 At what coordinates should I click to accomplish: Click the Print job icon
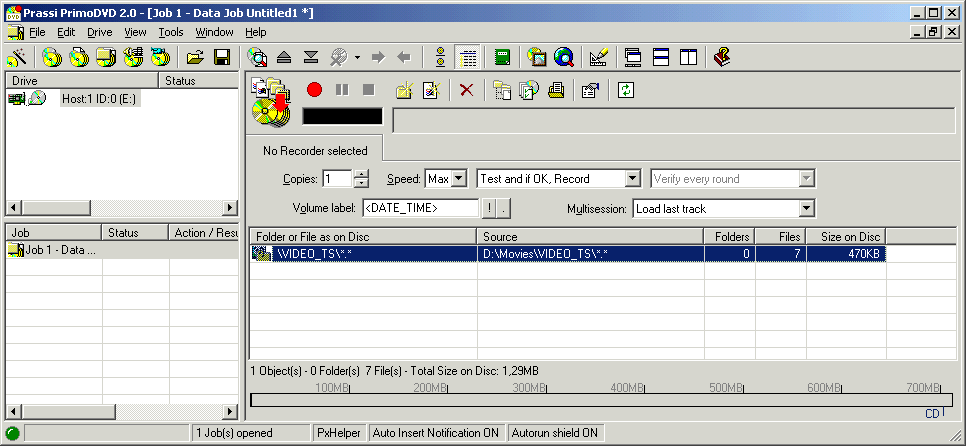[556, 90]
